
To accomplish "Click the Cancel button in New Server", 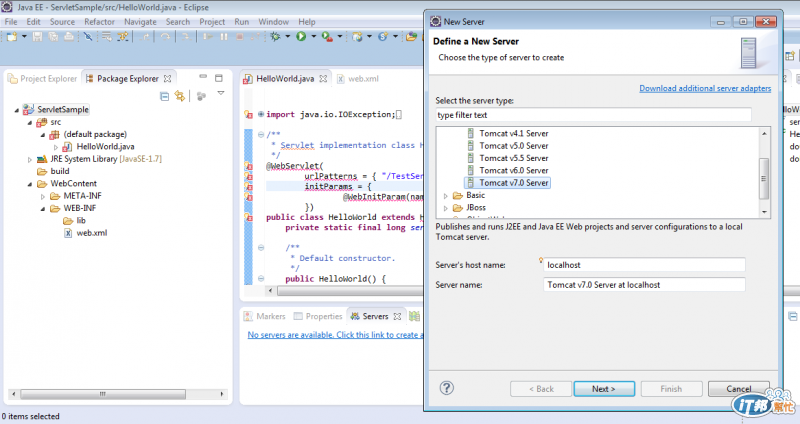I will [x=738, y=389].
